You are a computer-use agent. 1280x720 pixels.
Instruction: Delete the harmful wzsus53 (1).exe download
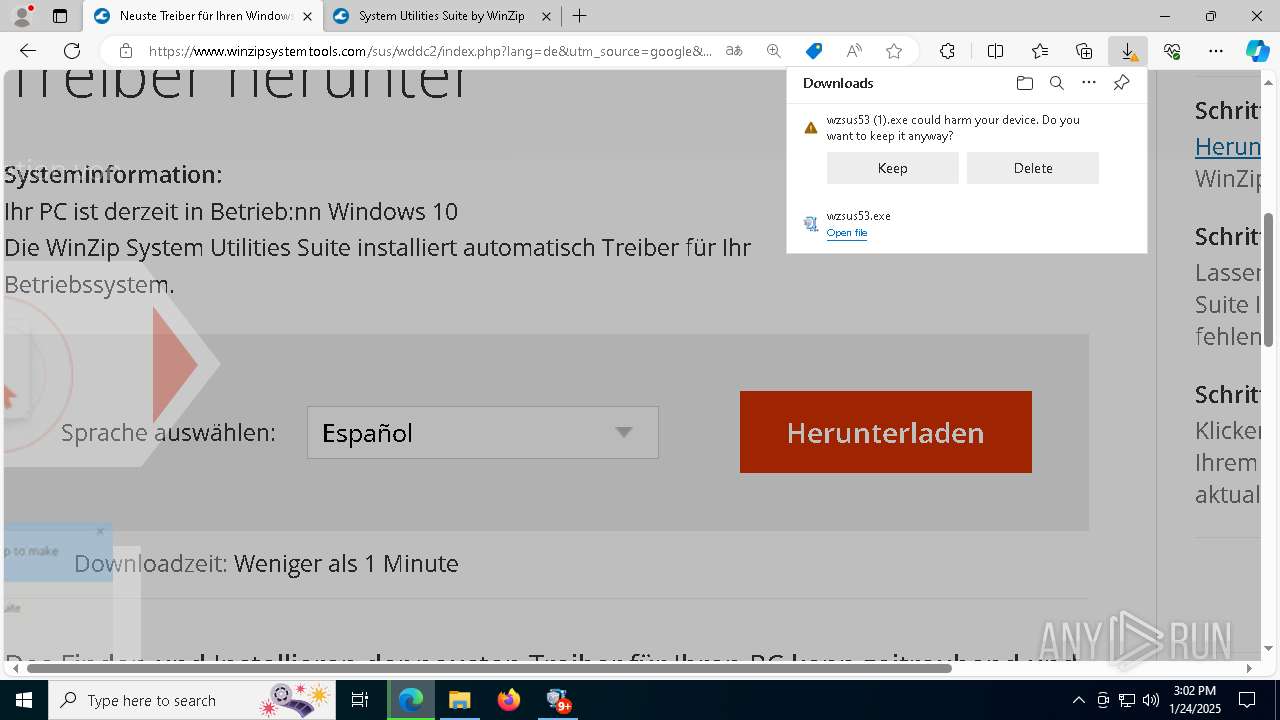tap(1032, 168)
